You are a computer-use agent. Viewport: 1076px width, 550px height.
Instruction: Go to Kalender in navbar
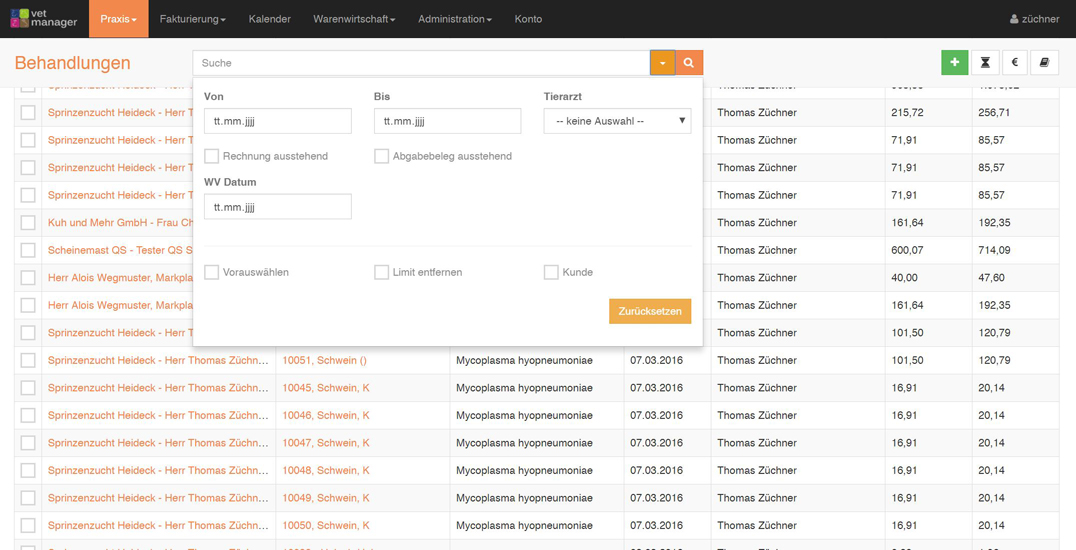pyautogui.click(x=269, y=19)
